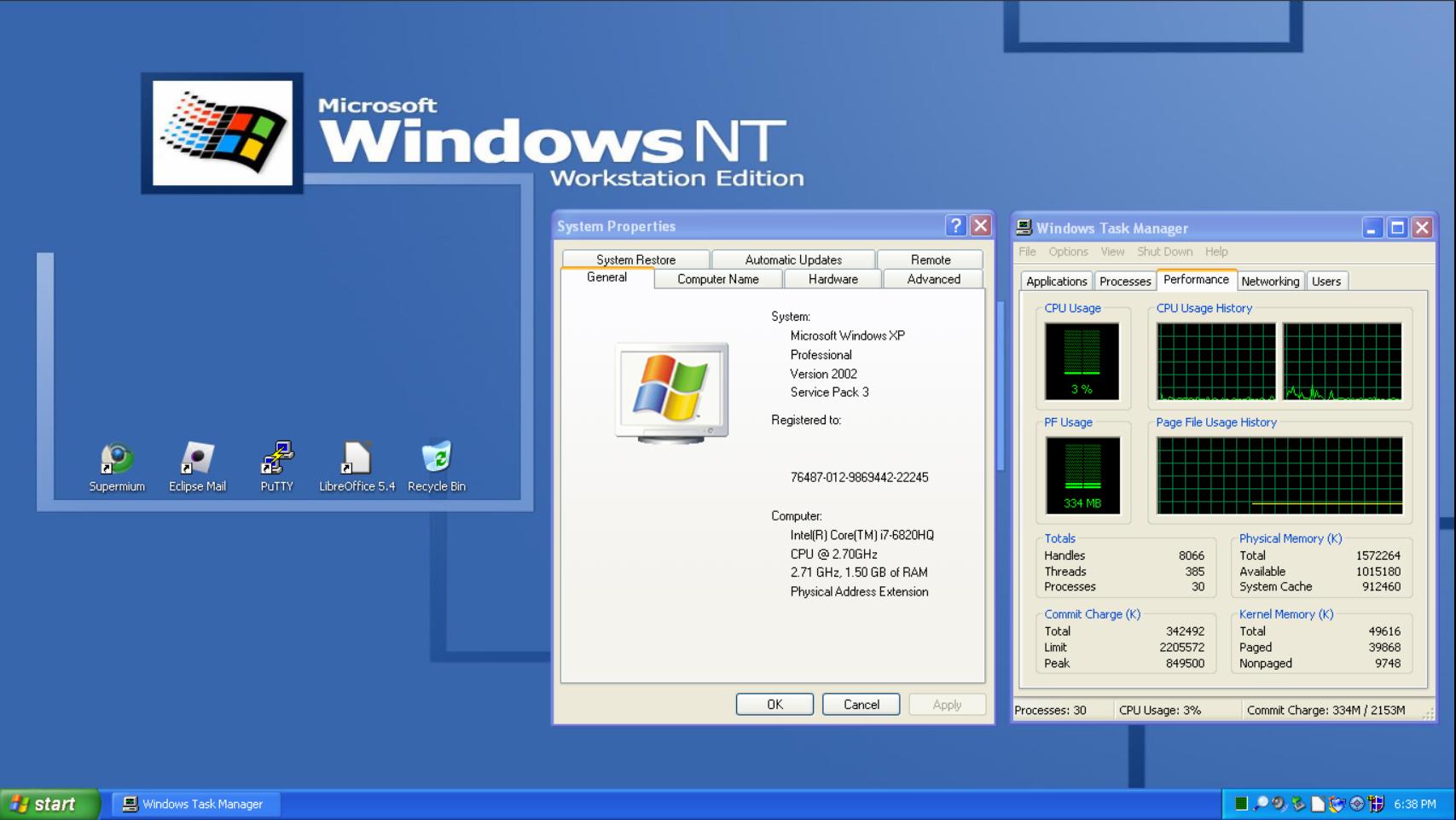Click the green CPU meter tray icon

[x=1241, y=803]
